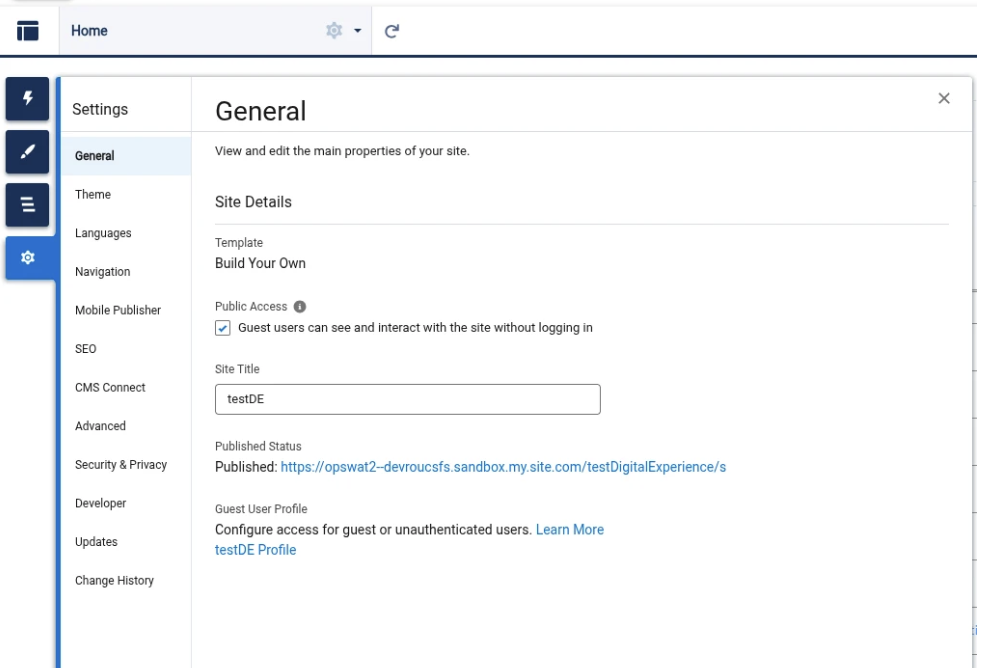Viewport: 984px width, 668px height.
Task: Open the Theme paintbrush panel
Action: tap(28, 151)
